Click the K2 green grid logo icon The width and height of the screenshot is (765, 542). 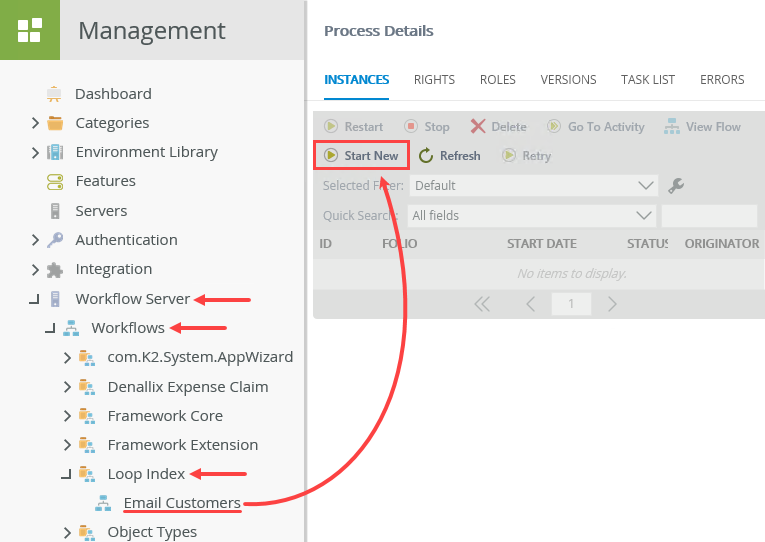pos(29,30)
